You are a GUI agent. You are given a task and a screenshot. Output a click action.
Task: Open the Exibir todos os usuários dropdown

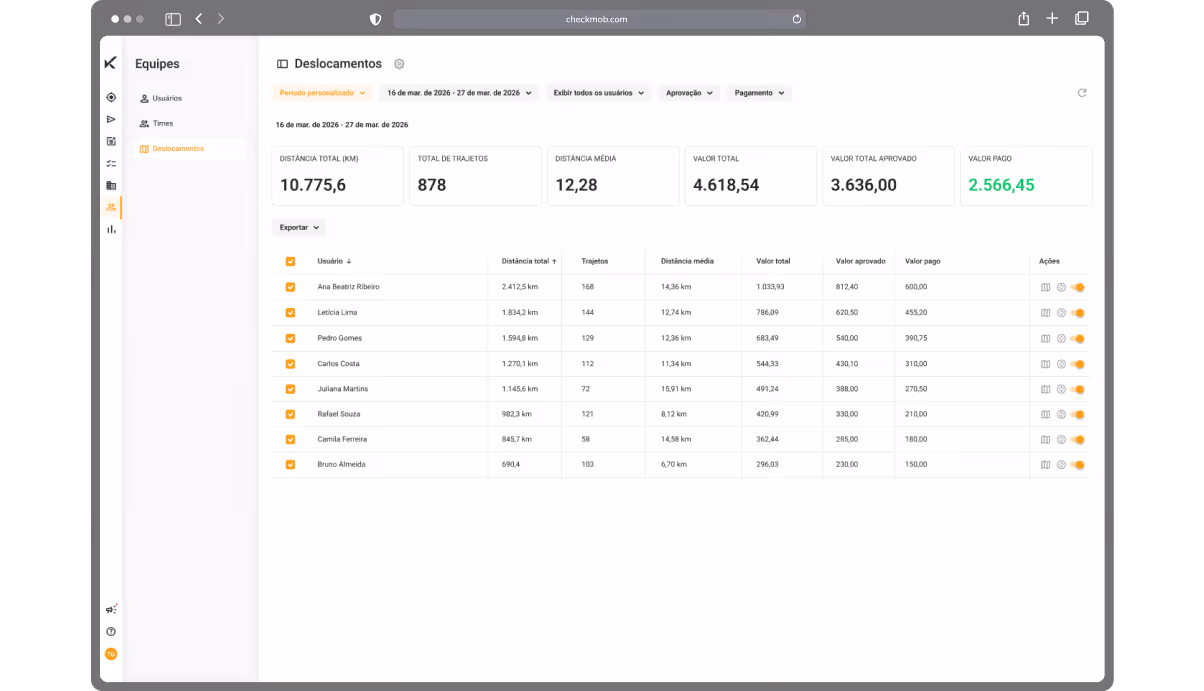pos(598,92)
